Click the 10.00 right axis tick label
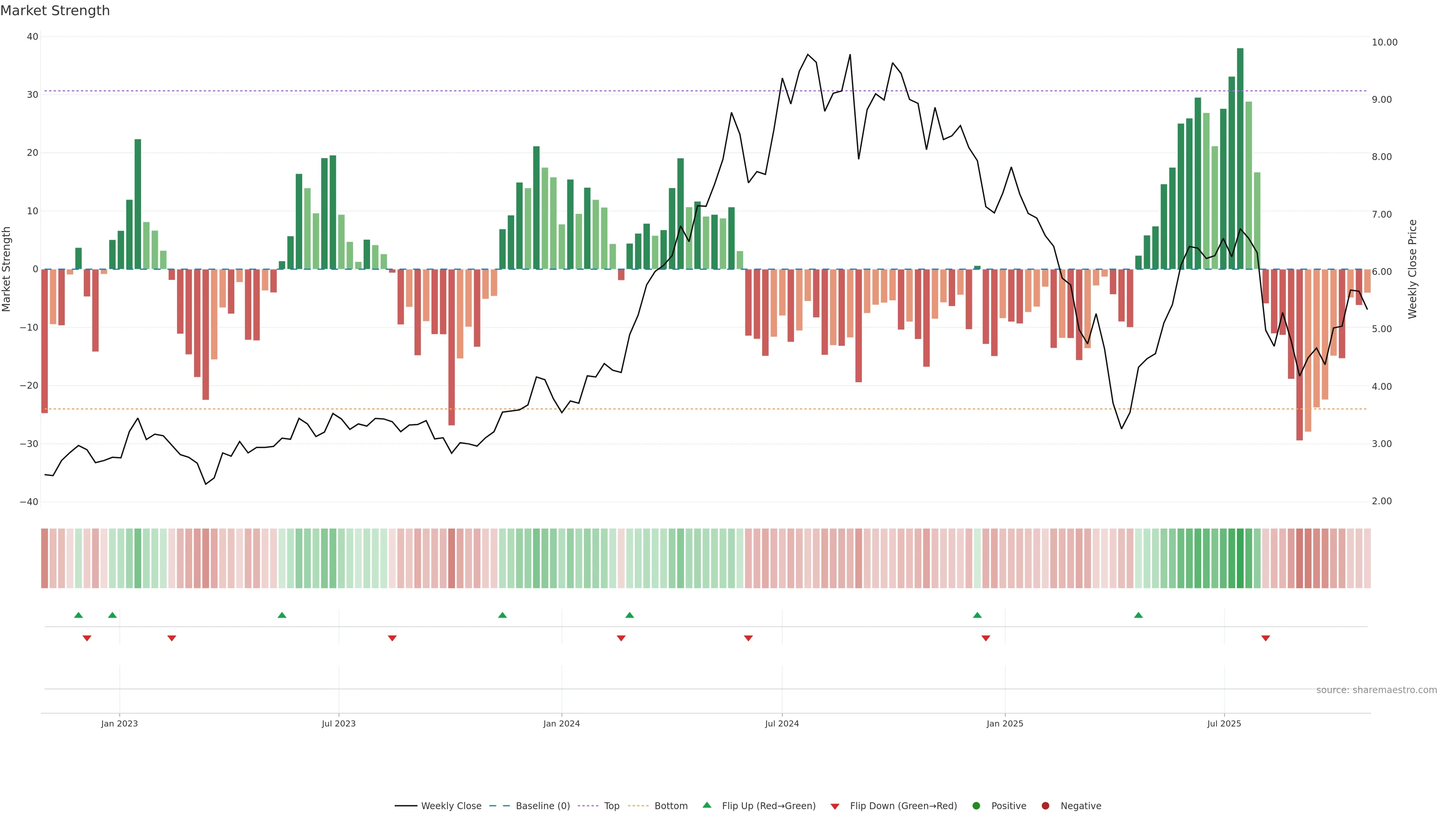 1384,42
